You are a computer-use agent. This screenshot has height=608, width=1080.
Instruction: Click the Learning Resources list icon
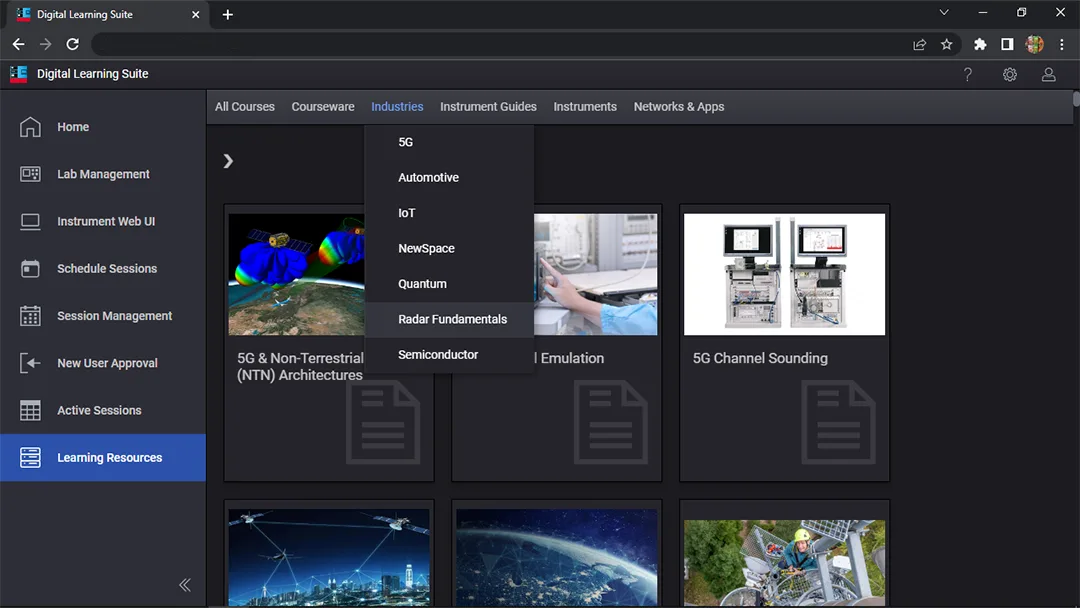coord(30,457)
